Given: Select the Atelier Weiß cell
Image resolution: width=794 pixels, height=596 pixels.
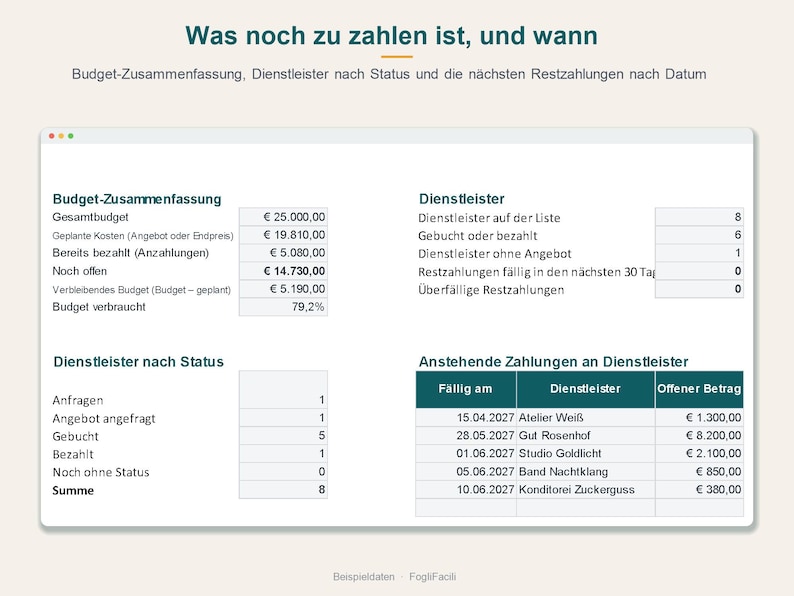Looking at the screenshot, I should click(x=585, y=418).
